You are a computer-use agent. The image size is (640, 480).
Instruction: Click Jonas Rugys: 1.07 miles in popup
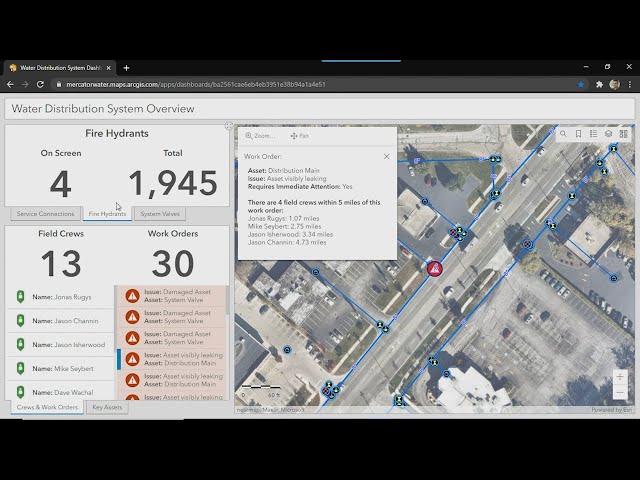pos(284,218)
